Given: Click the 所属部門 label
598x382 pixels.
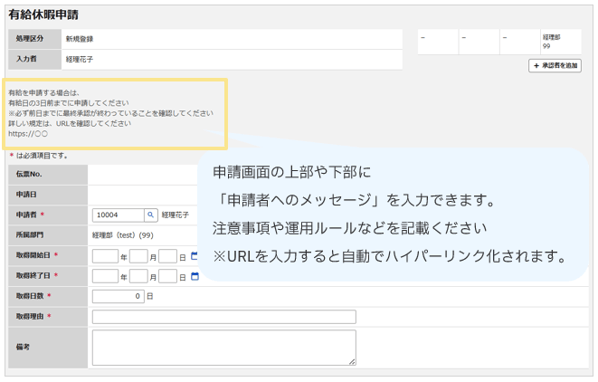Looking at the screenshot, I should click(29, 235).
